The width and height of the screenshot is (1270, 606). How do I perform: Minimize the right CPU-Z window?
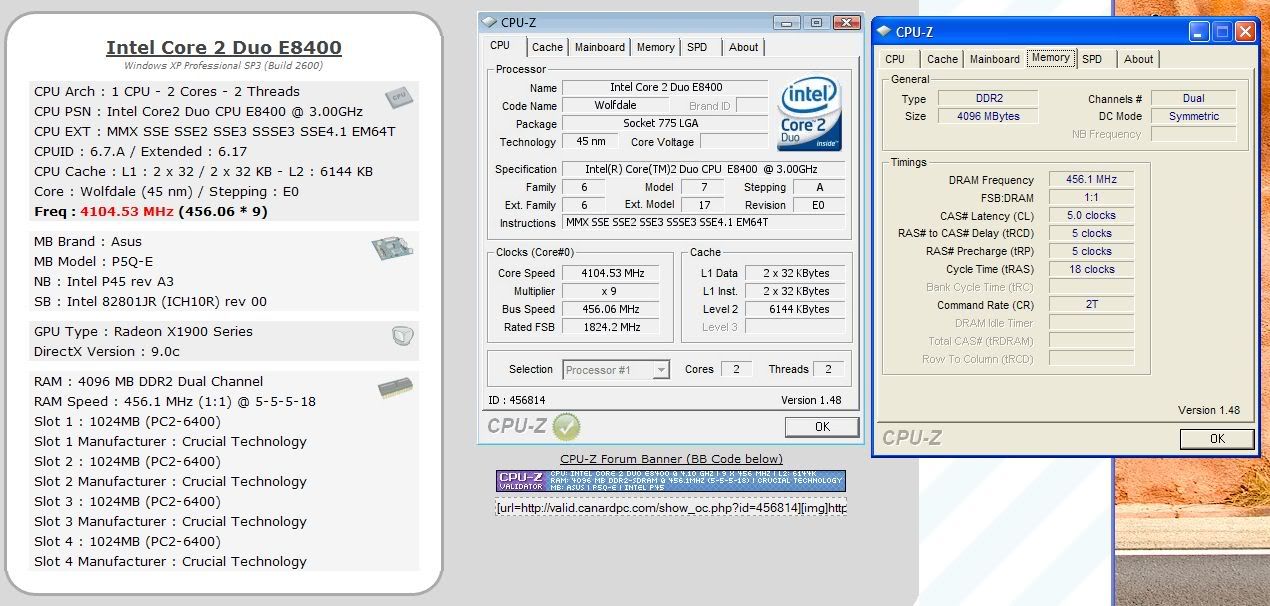pyautogui.click(x=1199, y=32)
